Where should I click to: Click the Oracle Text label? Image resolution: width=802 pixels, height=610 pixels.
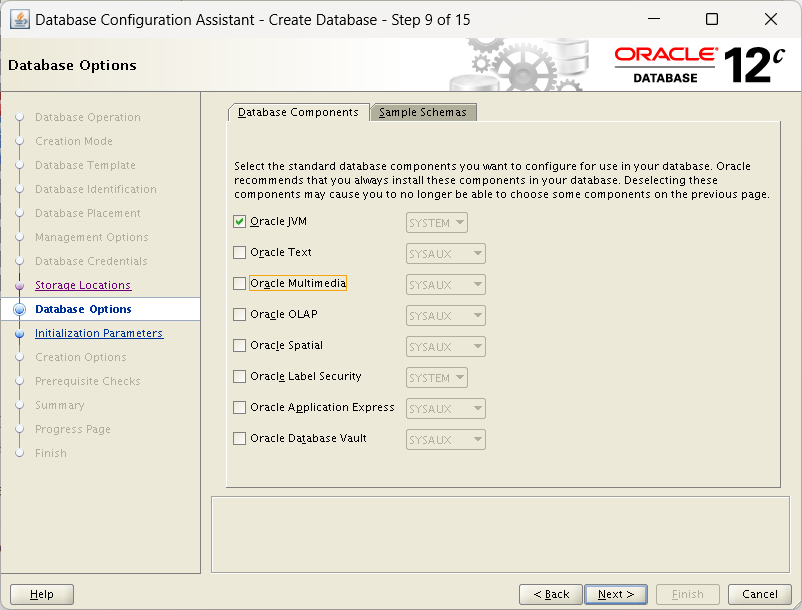point(281,253)
